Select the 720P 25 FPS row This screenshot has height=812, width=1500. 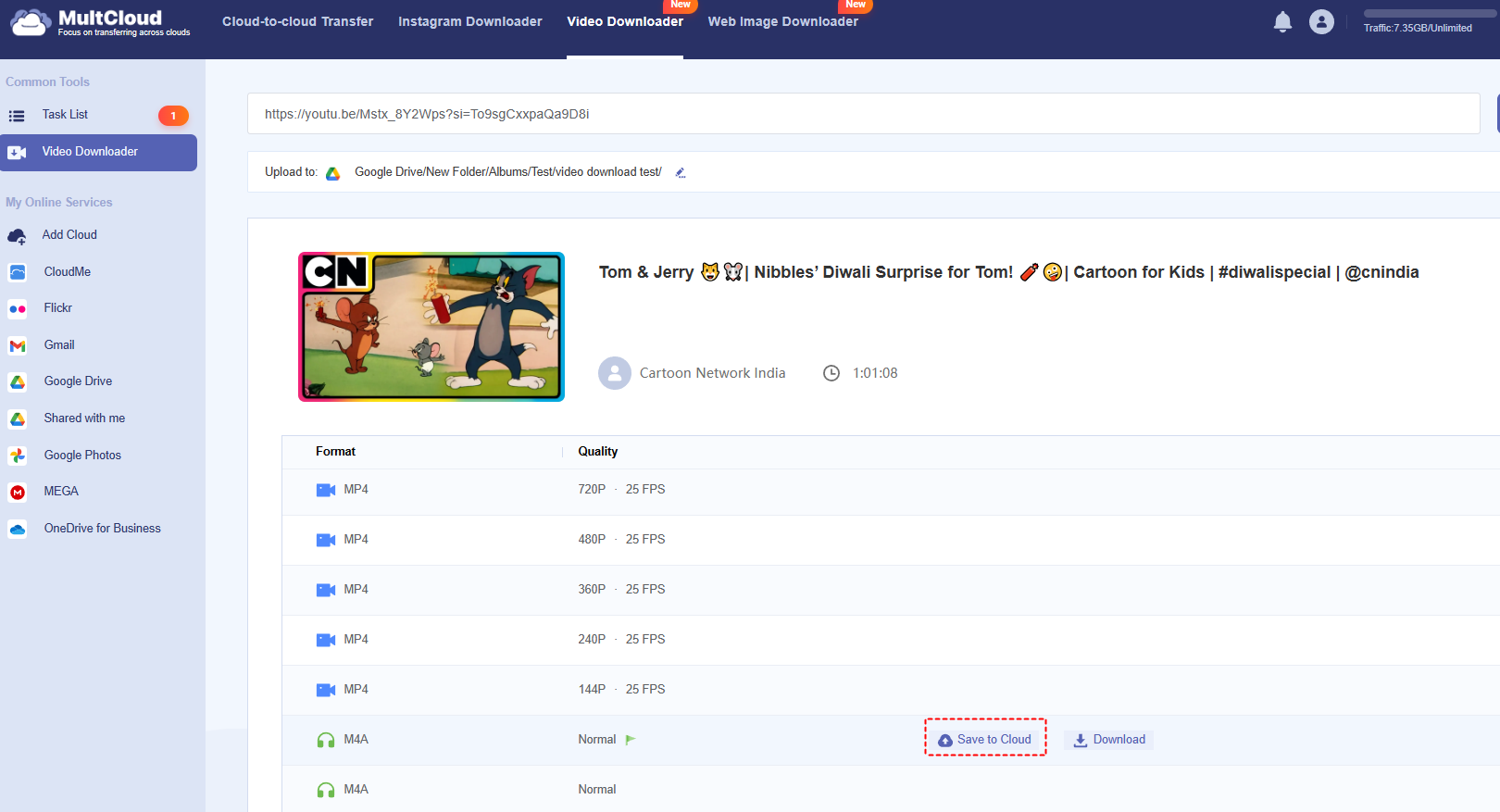pyautogui.click(x=891, y=490)
